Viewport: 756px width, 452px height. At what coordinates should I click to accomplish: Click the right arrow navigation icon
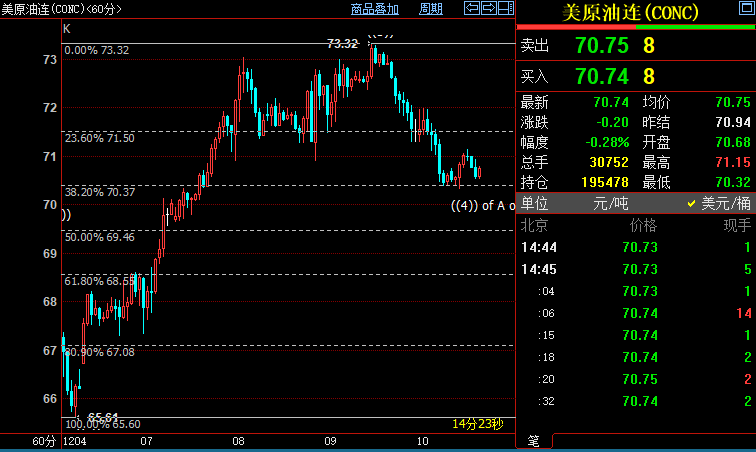tap(489, 9)
